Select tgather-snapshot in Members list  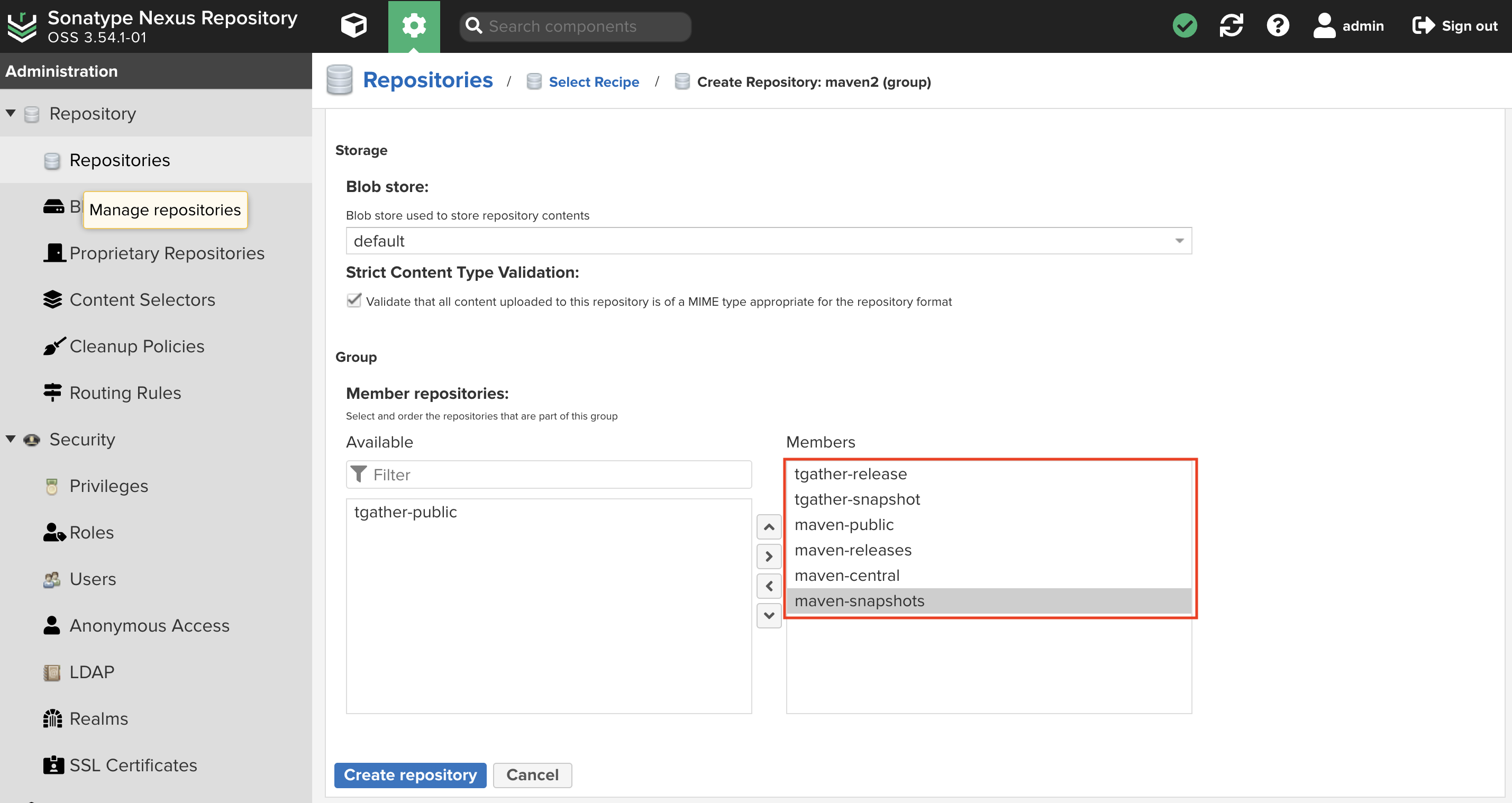[988, 499]
